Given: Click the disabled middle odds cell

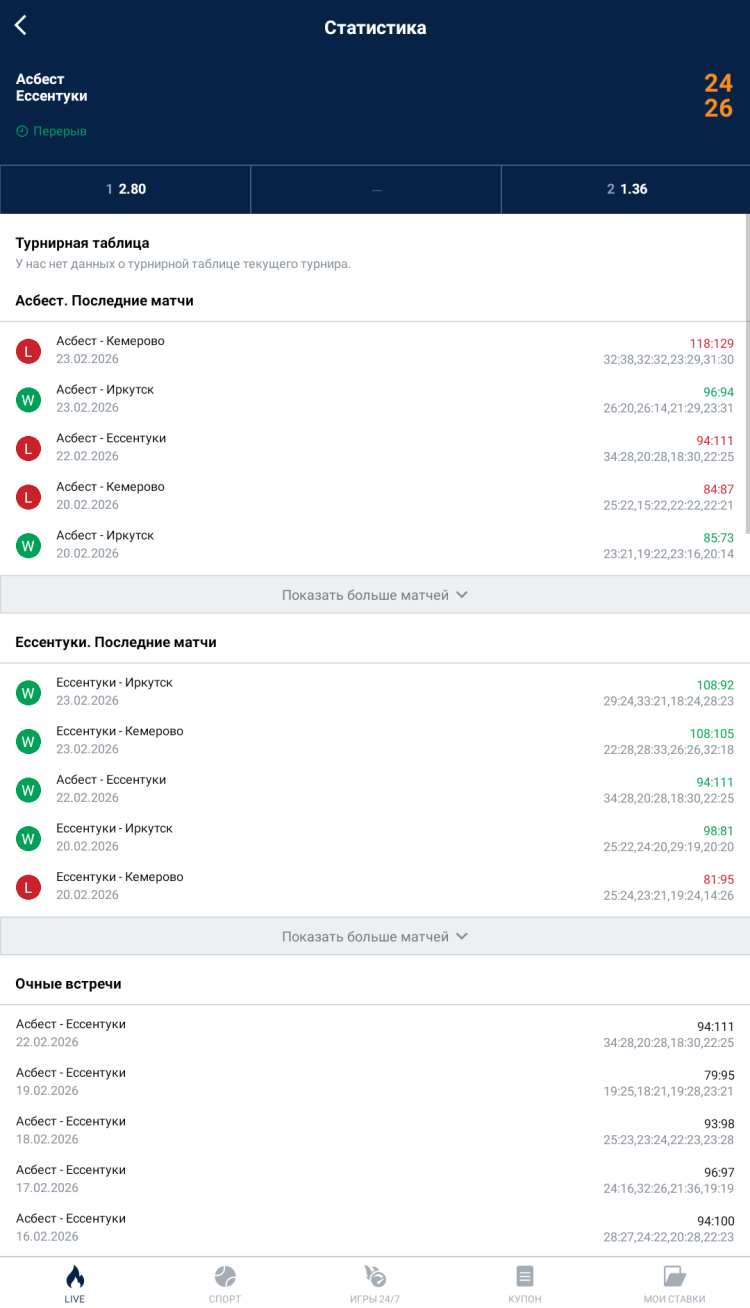Looking at the screenshot, I should pos(375,189).
